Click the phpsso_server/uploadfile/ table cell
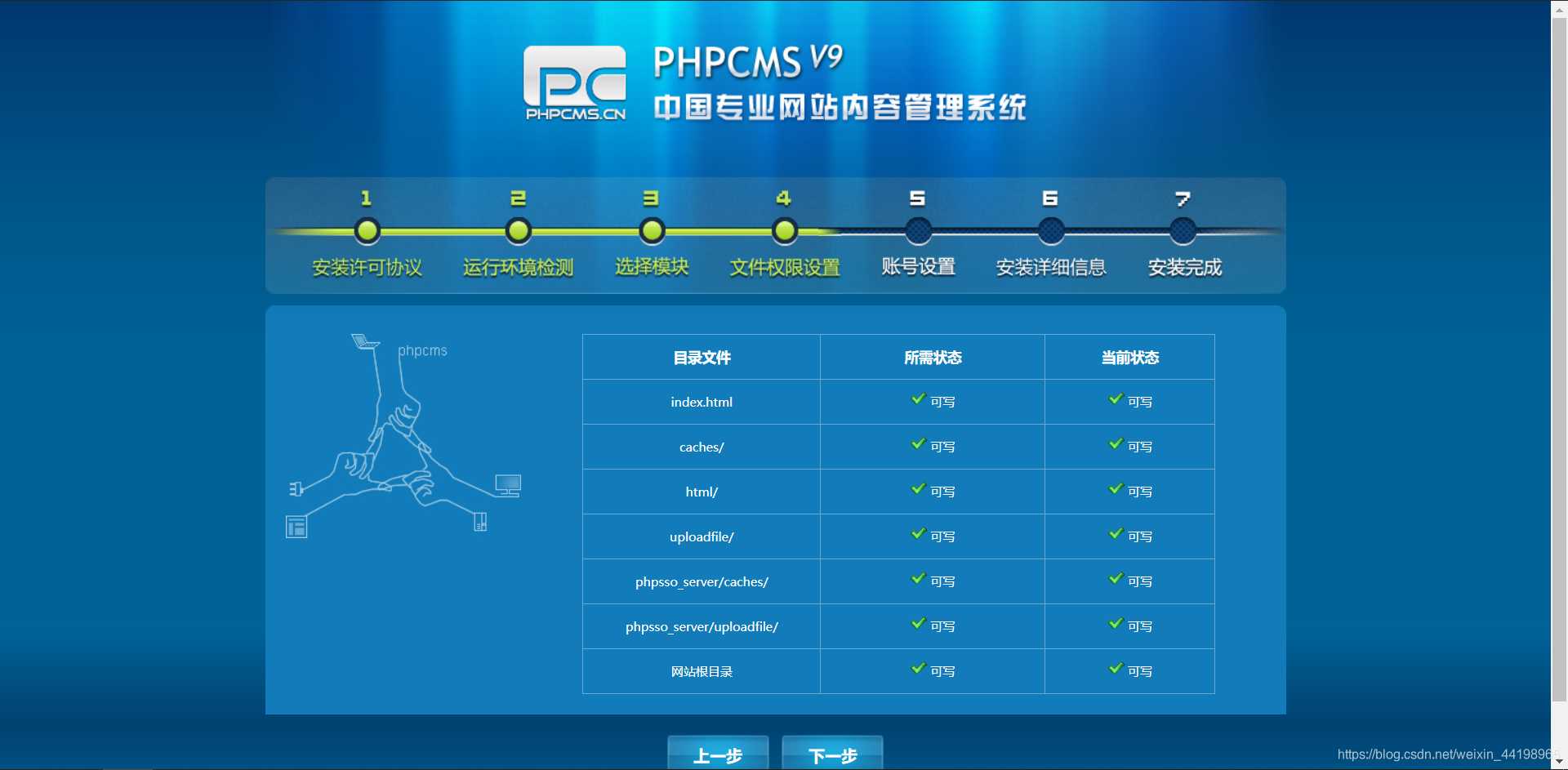This screenshot has height=770, width=1568. (702, 626)
